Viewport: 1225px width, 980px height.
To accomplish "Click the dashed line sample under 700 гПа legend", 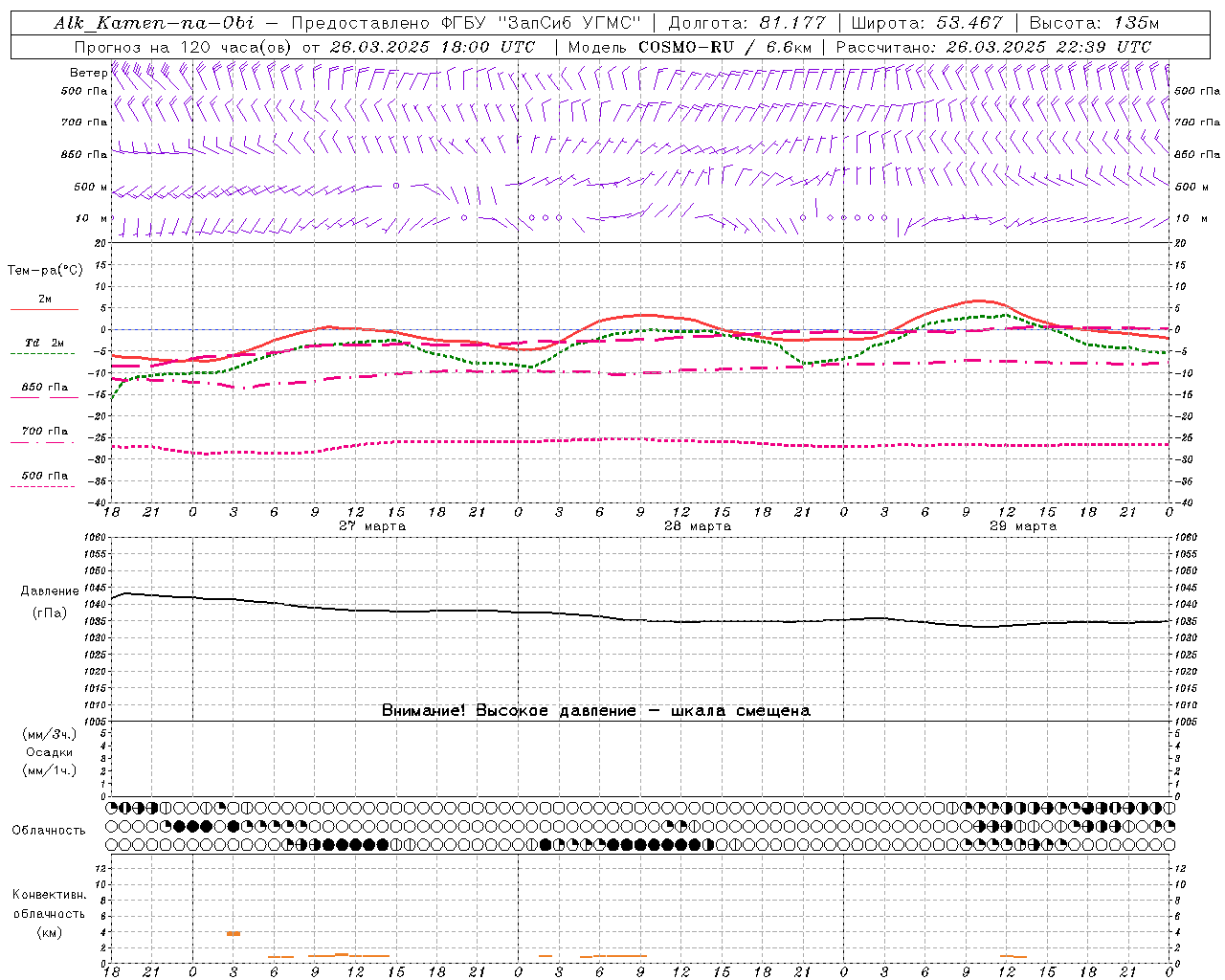I will point(42,442).
